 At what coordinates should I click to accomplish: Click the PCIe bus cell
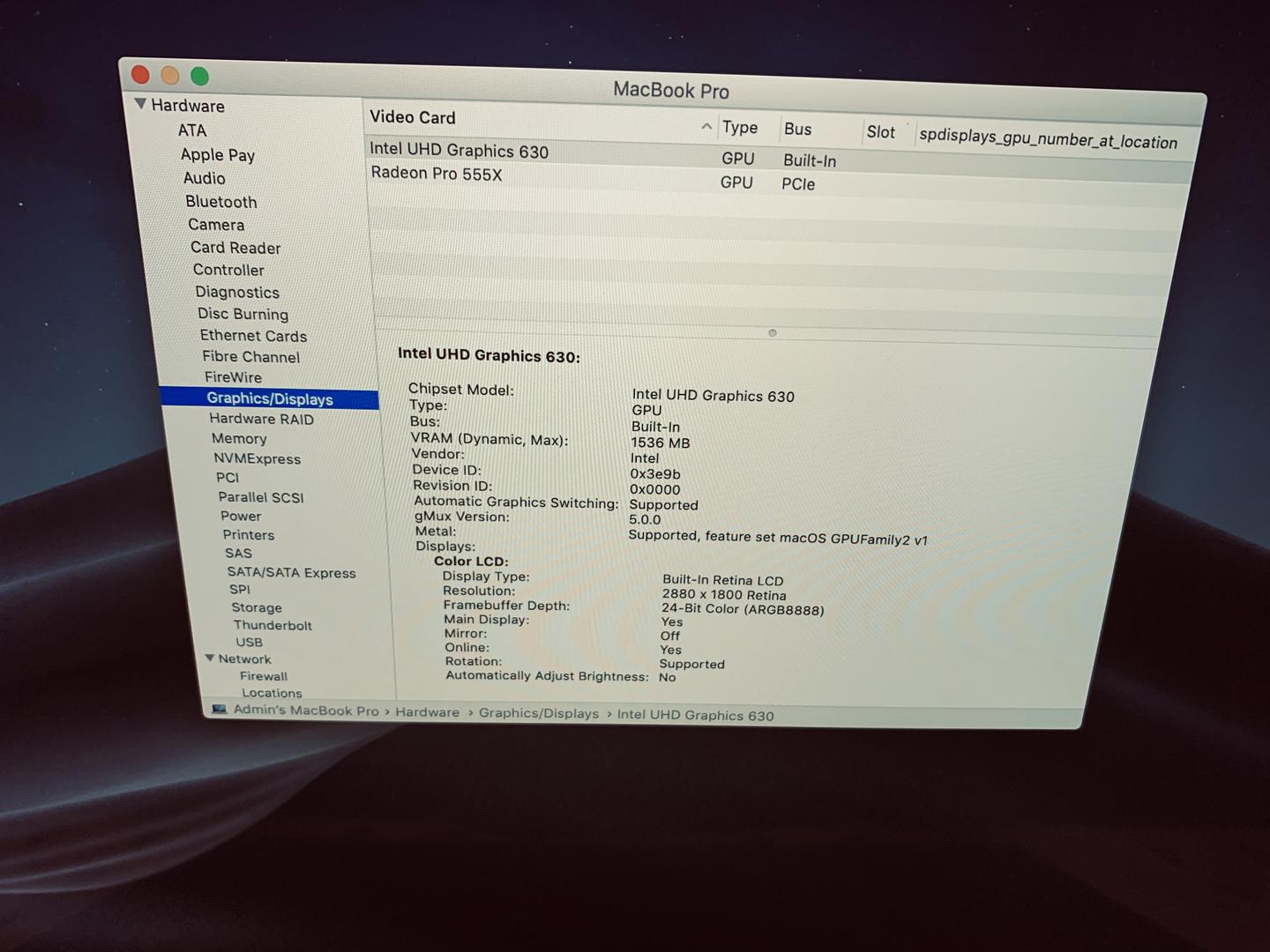pos(798,184)
